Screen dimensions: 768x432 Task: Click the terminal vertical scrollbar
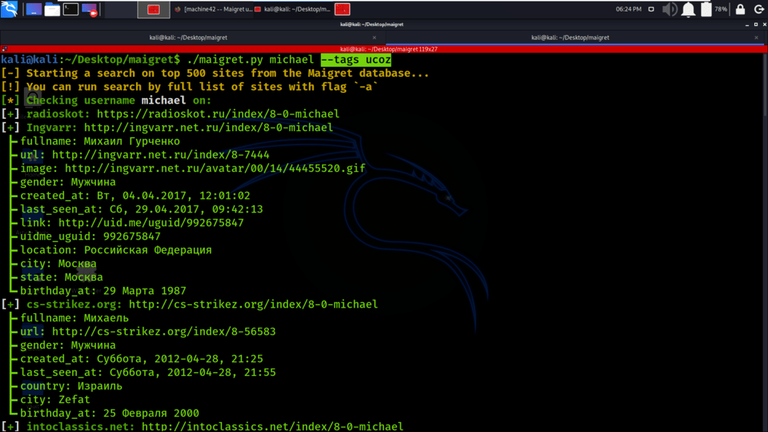pos(765,242)
